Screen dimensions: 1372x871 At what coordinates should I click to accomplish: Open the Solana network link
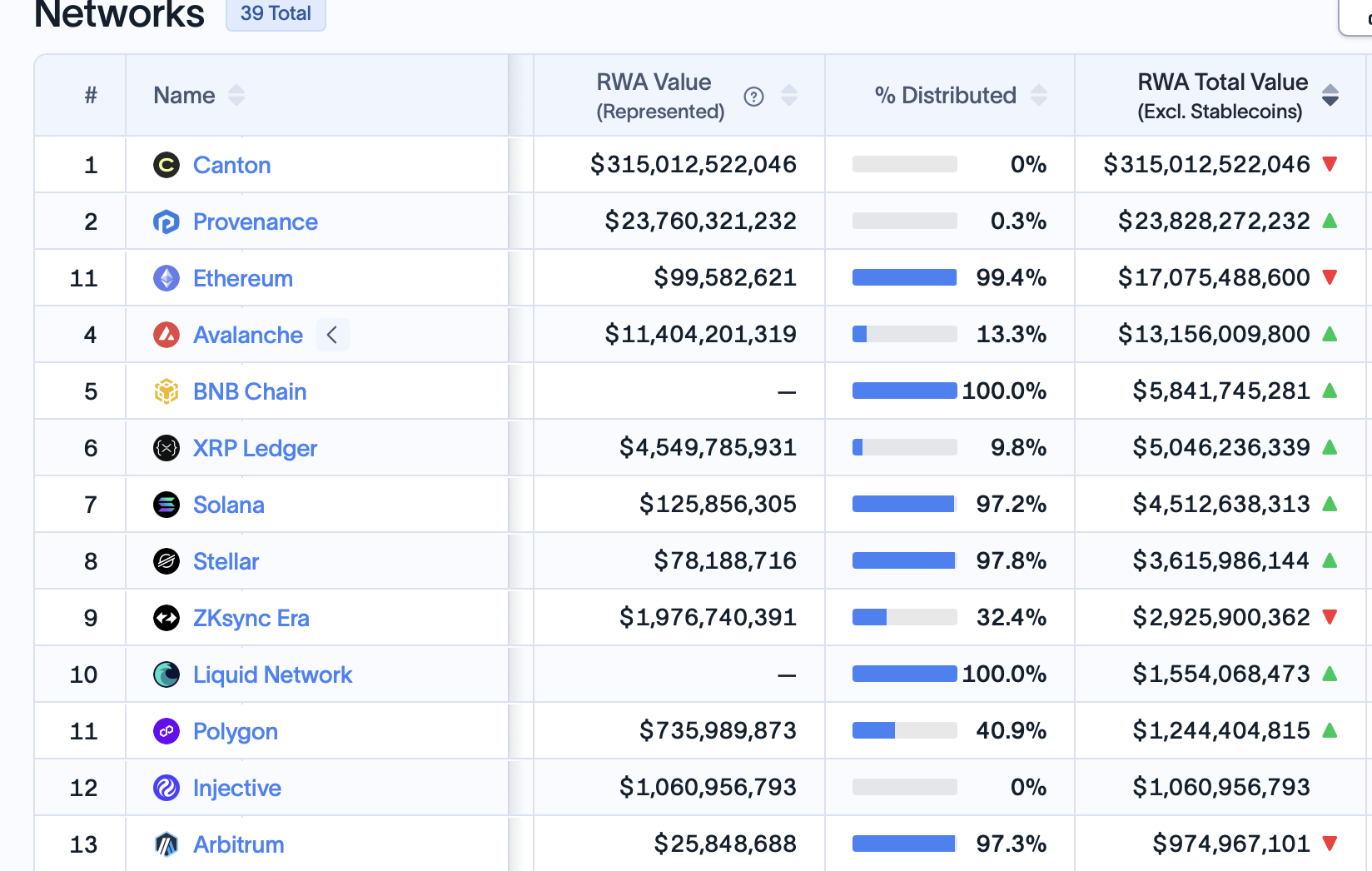click(229, 505)
